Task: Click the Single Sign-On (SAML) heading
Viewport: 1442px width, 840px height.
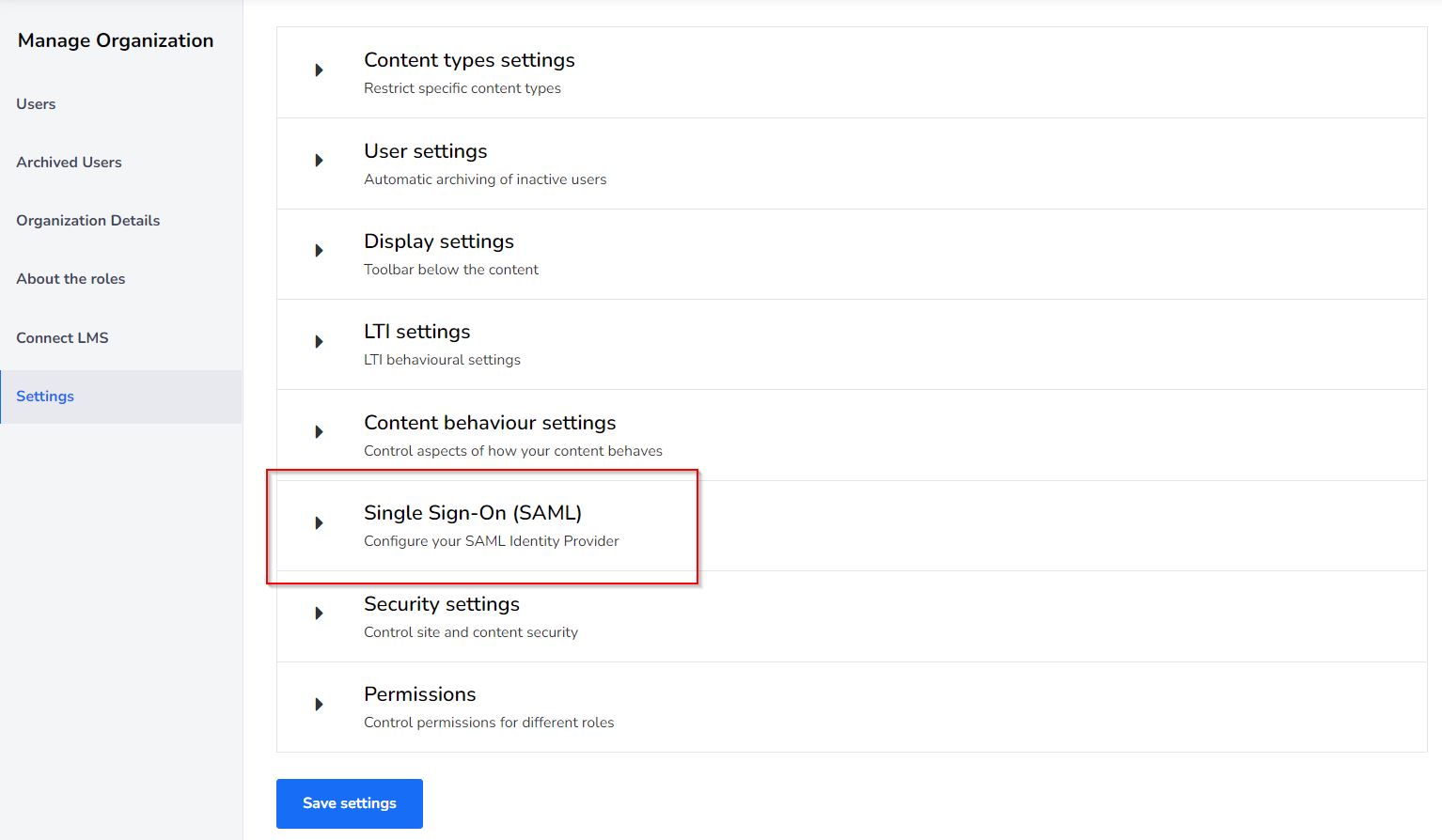Action: (473, 513)
